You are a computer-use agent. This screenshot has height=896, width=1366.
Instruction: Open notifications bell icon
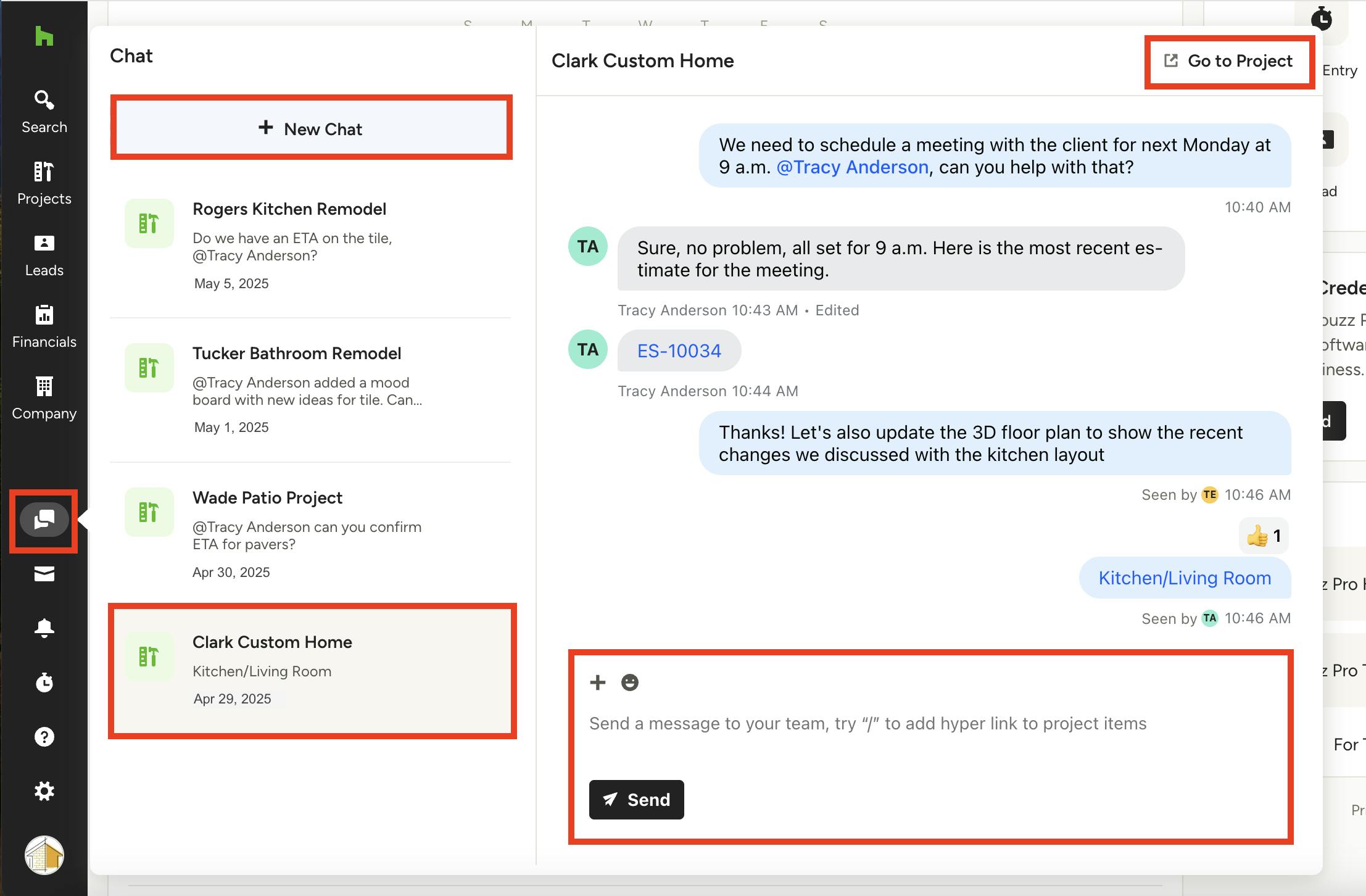point(44,628)
